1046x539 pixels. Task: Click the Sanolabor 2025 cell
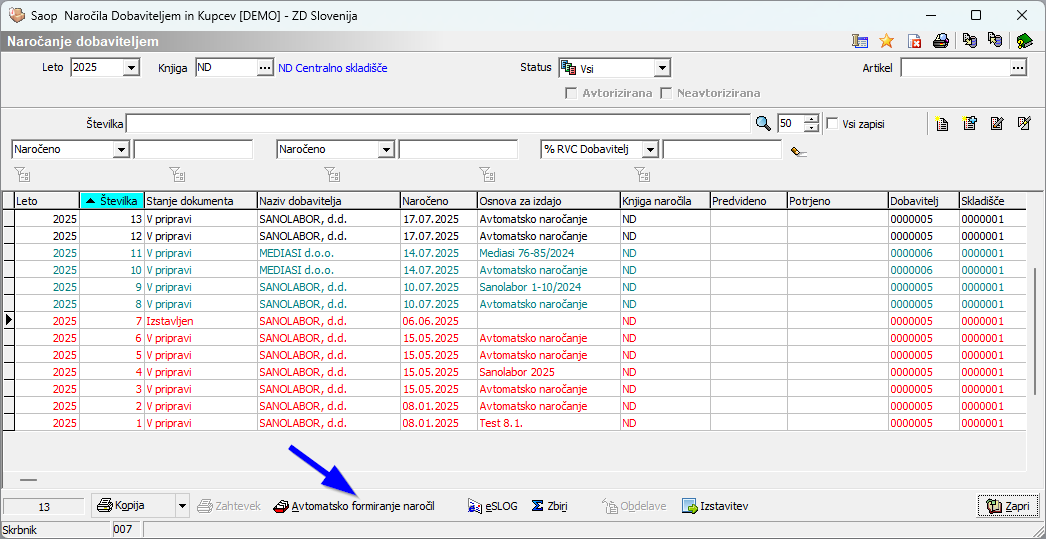(x=548, y=372)
